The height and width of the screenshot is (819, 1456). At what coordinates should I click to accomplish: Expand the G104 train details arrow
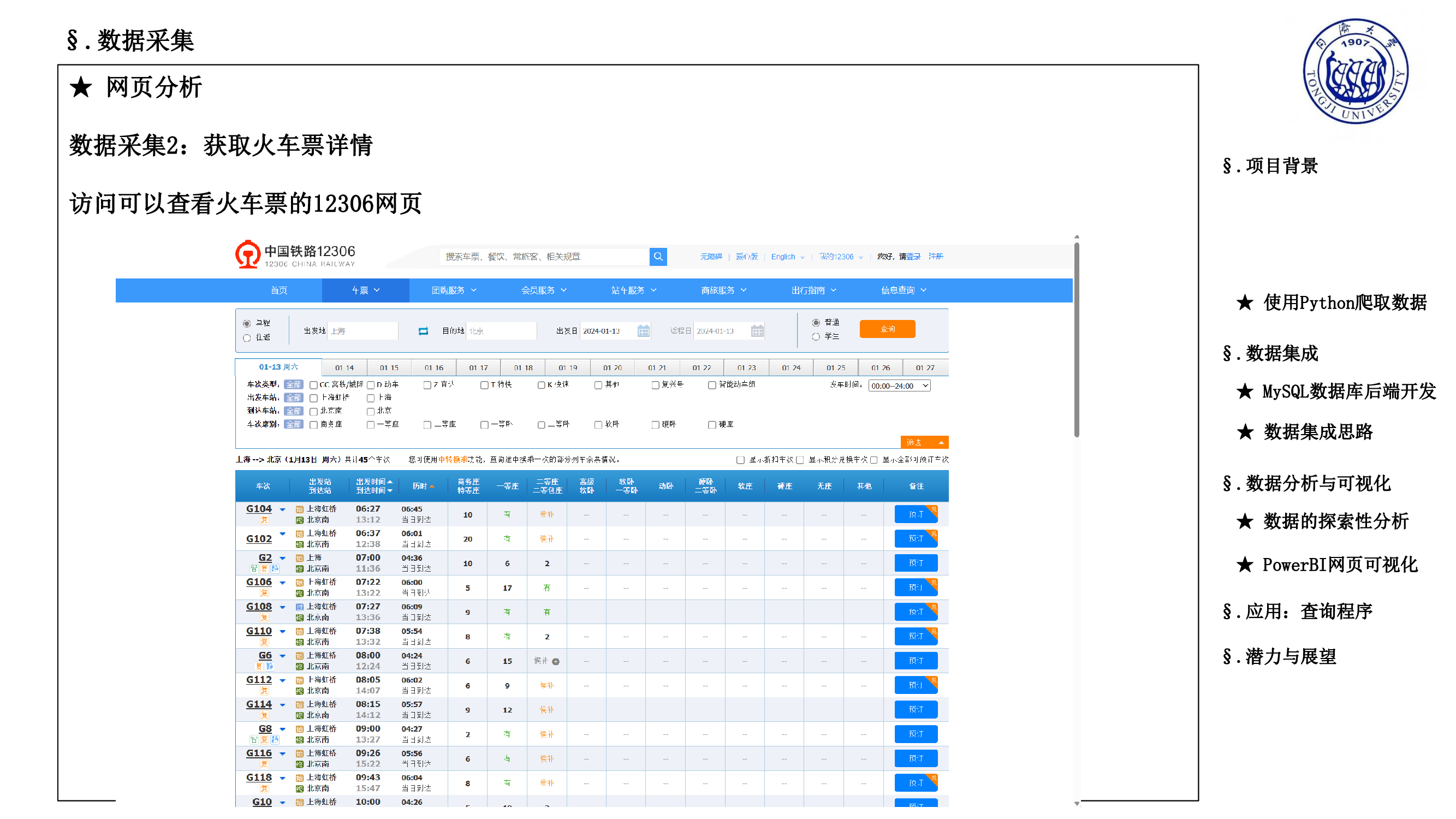pos(283,510)
